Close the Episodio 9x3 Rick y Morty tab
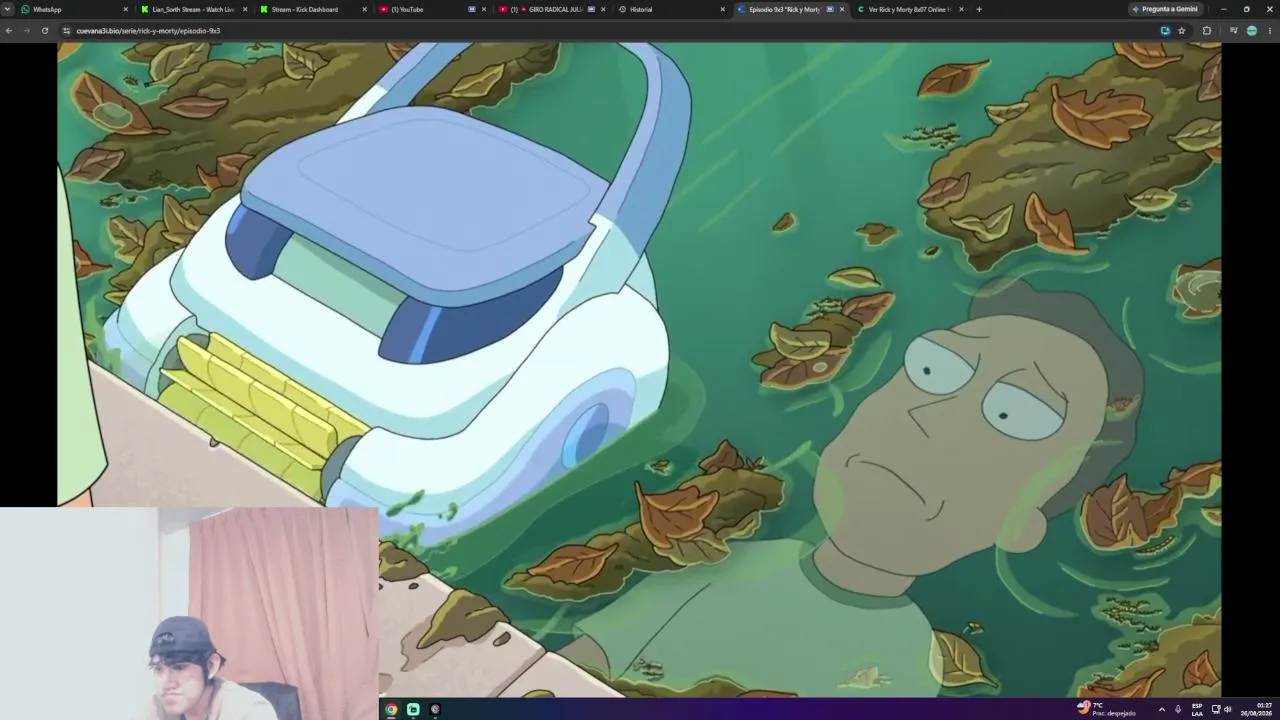This screenshot has width=1280, height=720. [x=842, y=9]
